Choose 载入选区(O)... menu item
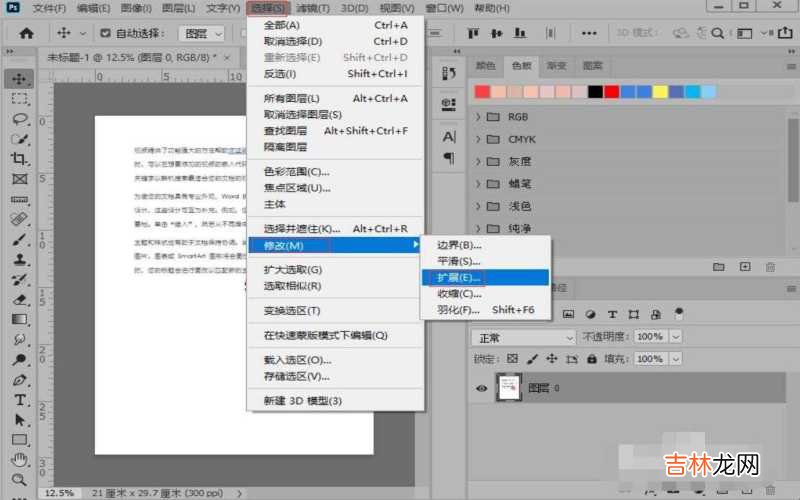This screenshot has width=800, height=500. 335,360
